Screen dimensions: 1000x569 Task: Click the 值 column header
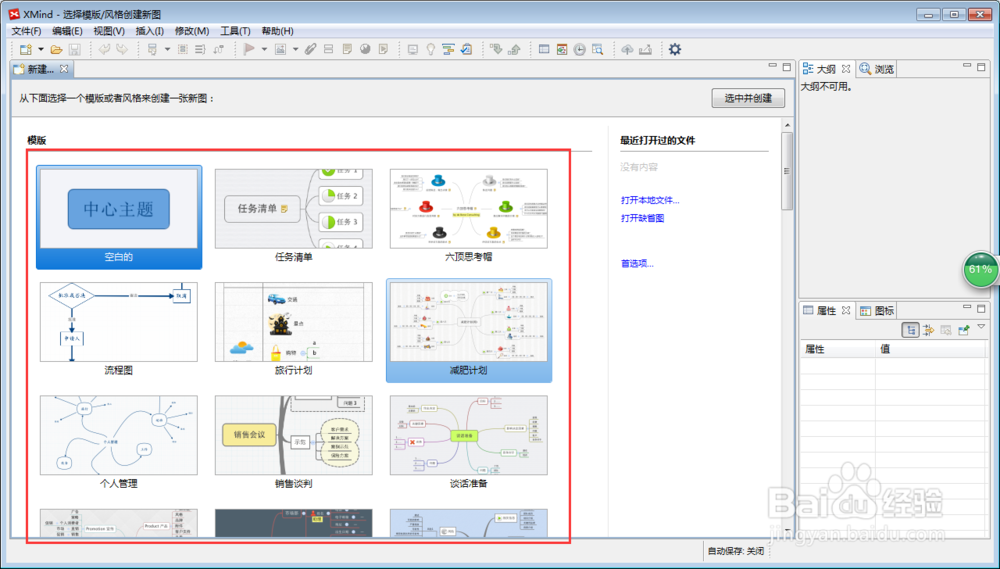pos(932,349)
